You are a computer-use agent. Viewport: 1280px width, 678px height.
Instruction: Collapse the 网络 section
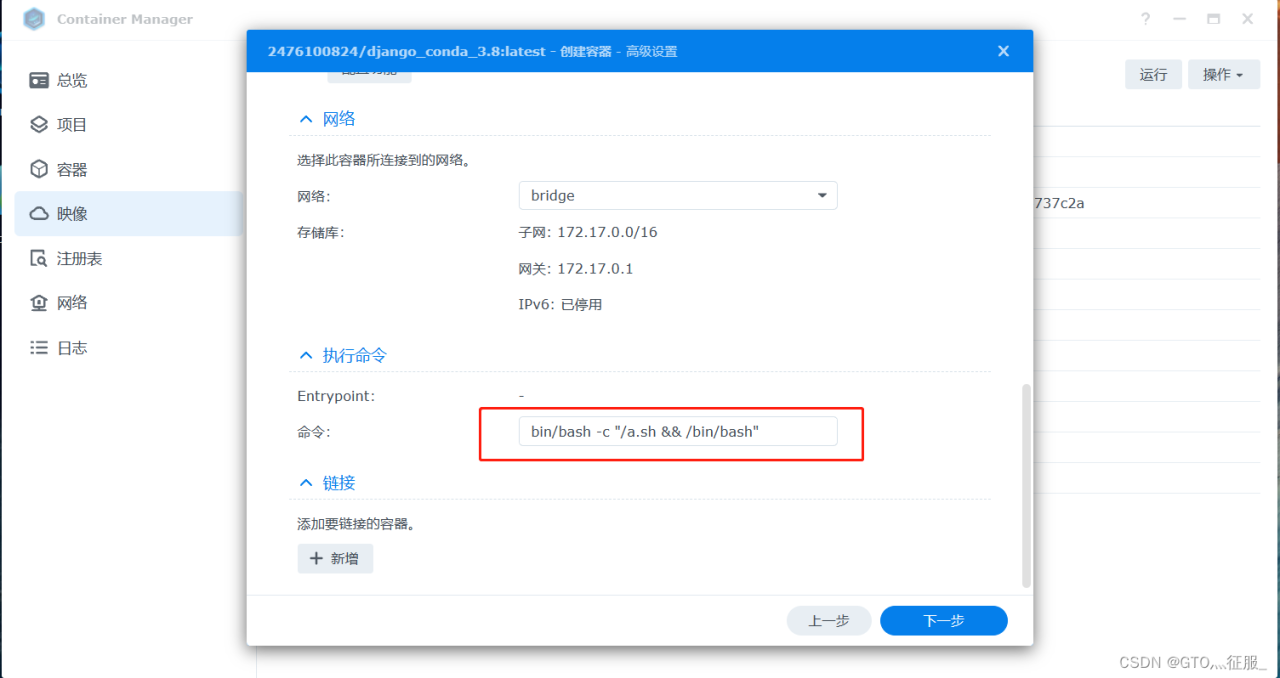[306, 119]
